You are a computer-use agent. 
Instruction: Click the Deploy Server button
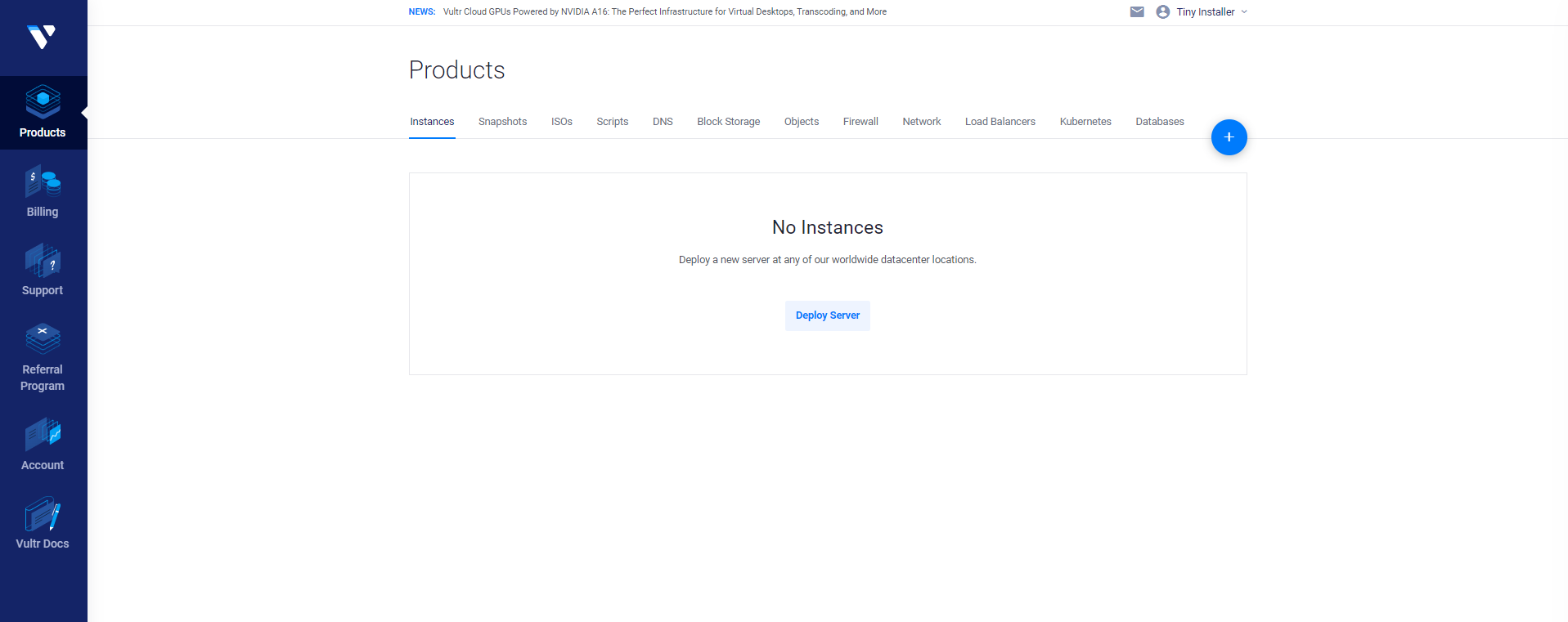pos(828,315)
